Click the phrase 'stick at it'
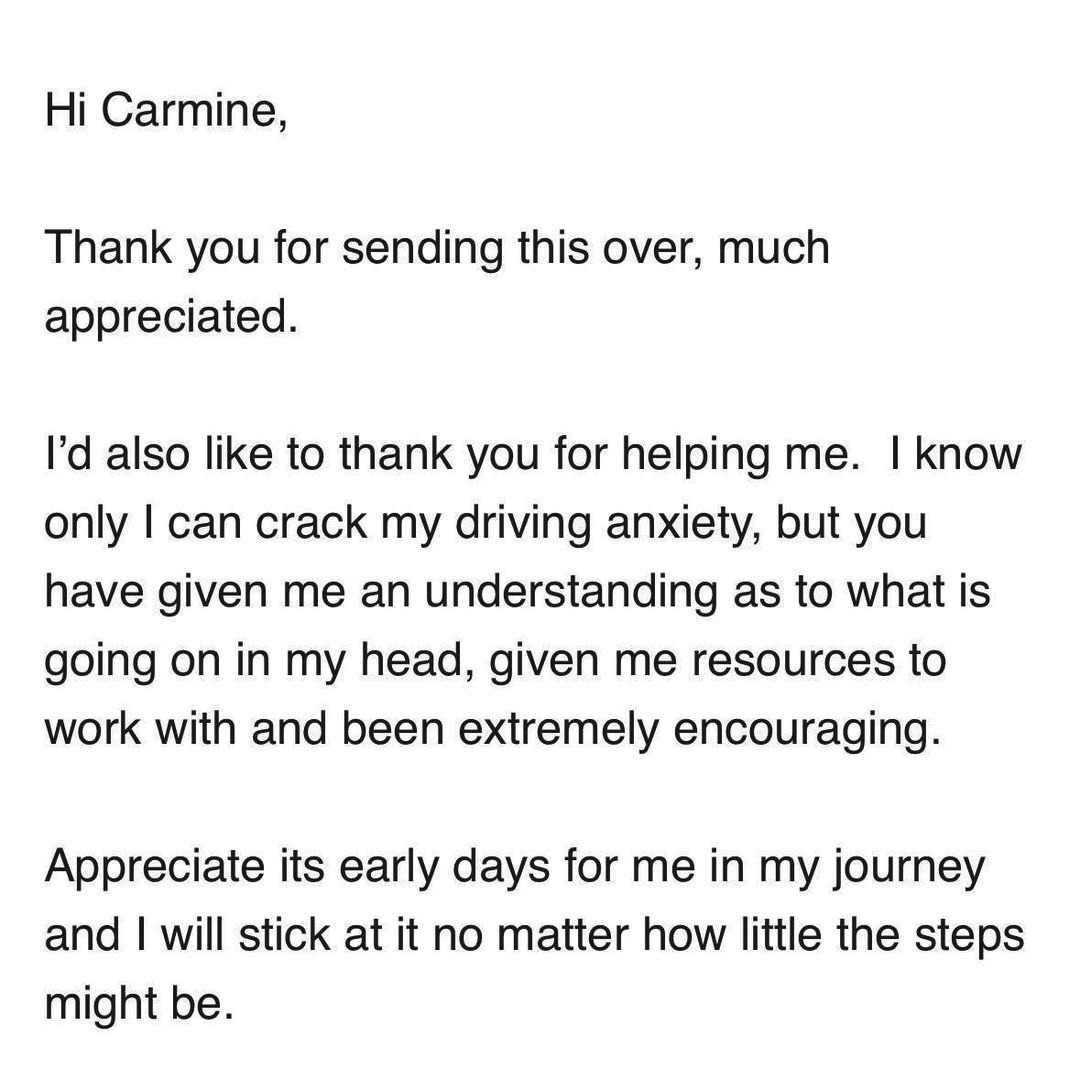Screen dimensions: 1080x1080 pyautogui.click(x=328, y=935)
